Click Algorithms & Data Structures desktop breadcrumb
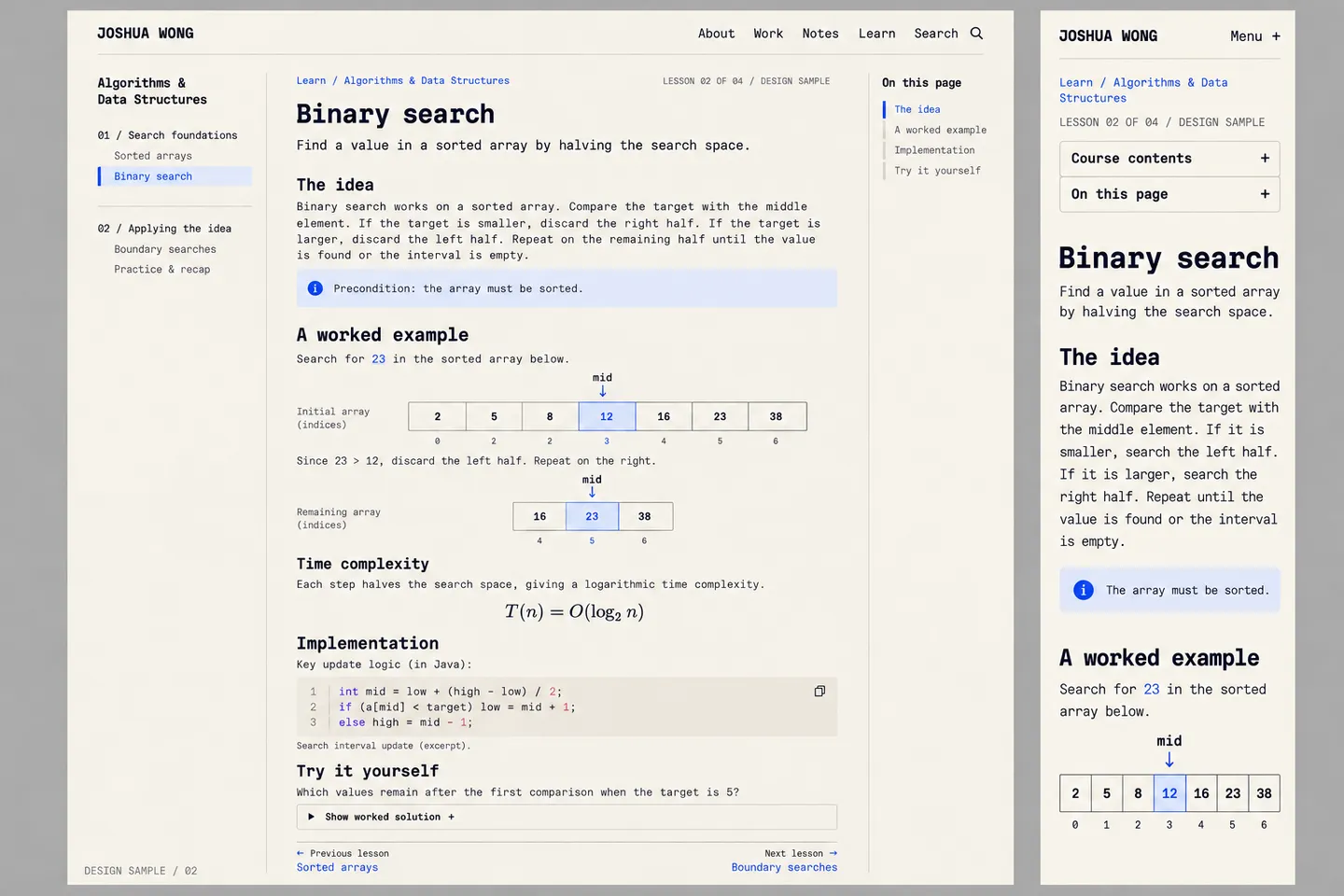This screenshot has height=896, width=1344. tap(427, 81)
